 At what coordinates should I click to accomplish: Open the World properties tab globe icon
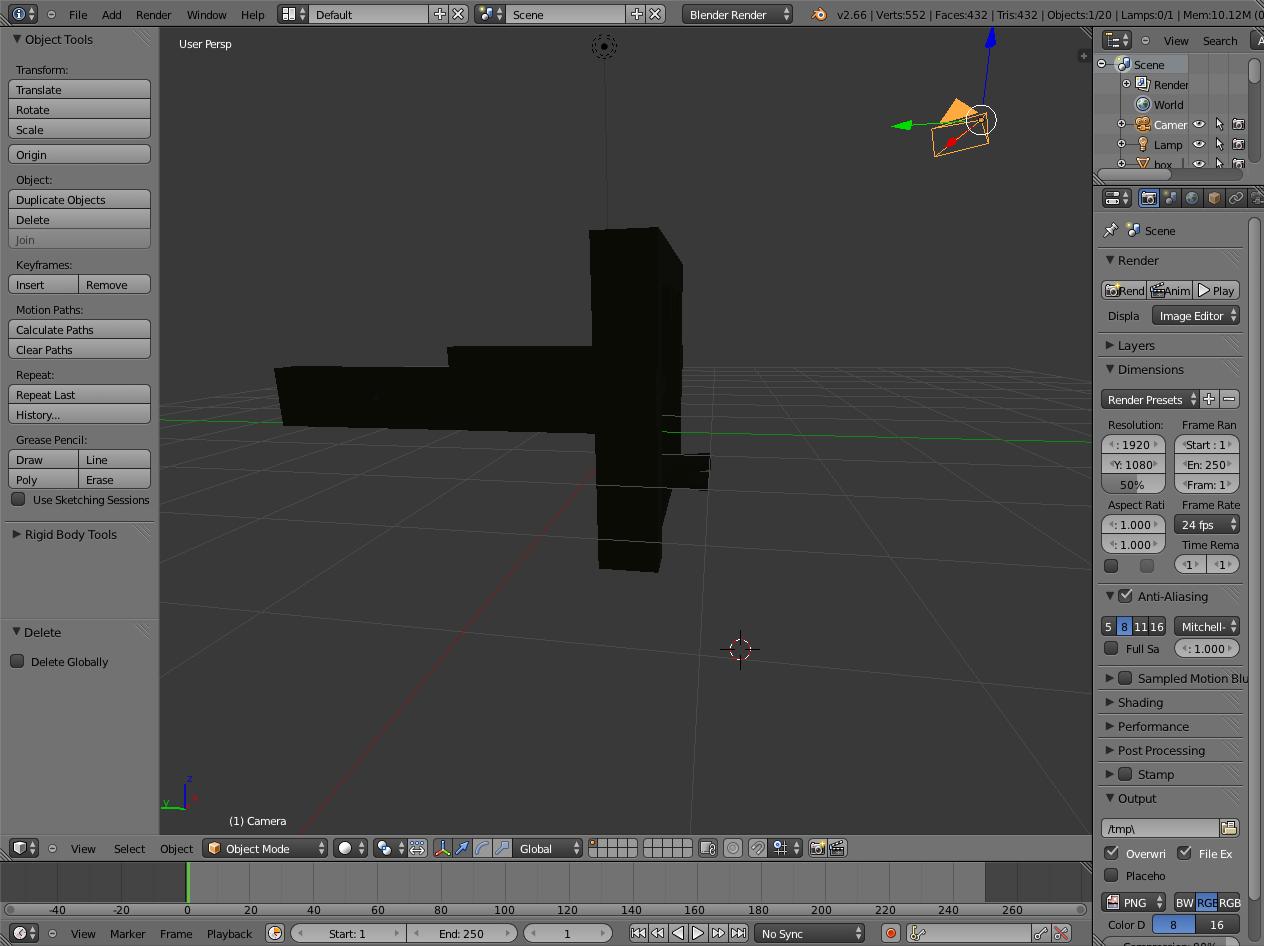pyautogui.click(x=1192, y=198)
